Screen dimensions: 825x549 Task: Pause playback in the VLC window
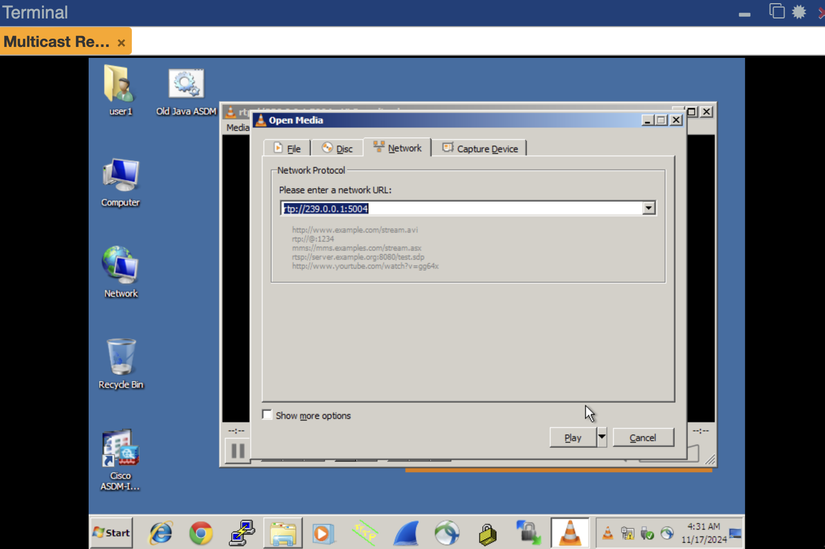(238, 451)
